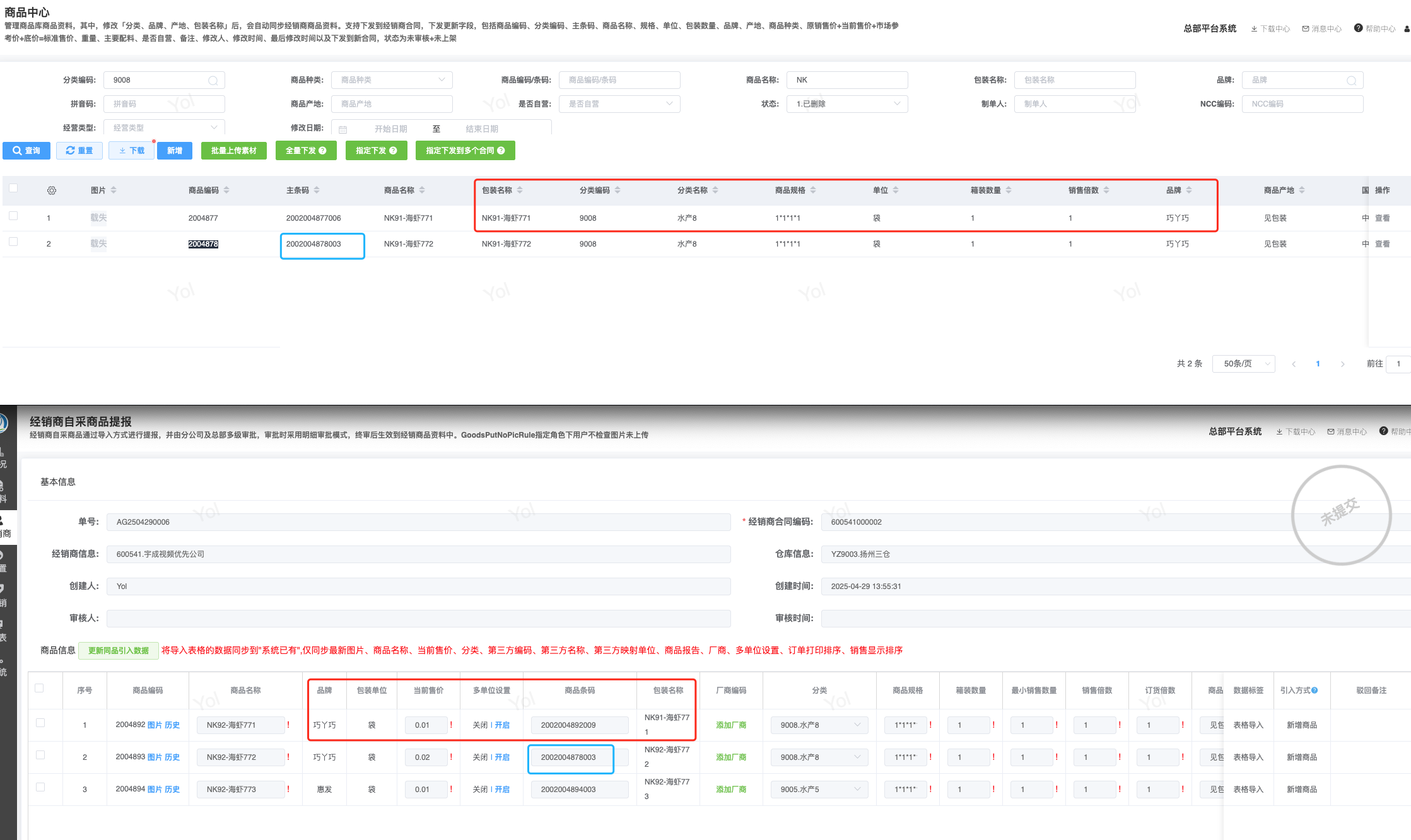Select the checkbox for product 2004877 row

pos(13,216)
